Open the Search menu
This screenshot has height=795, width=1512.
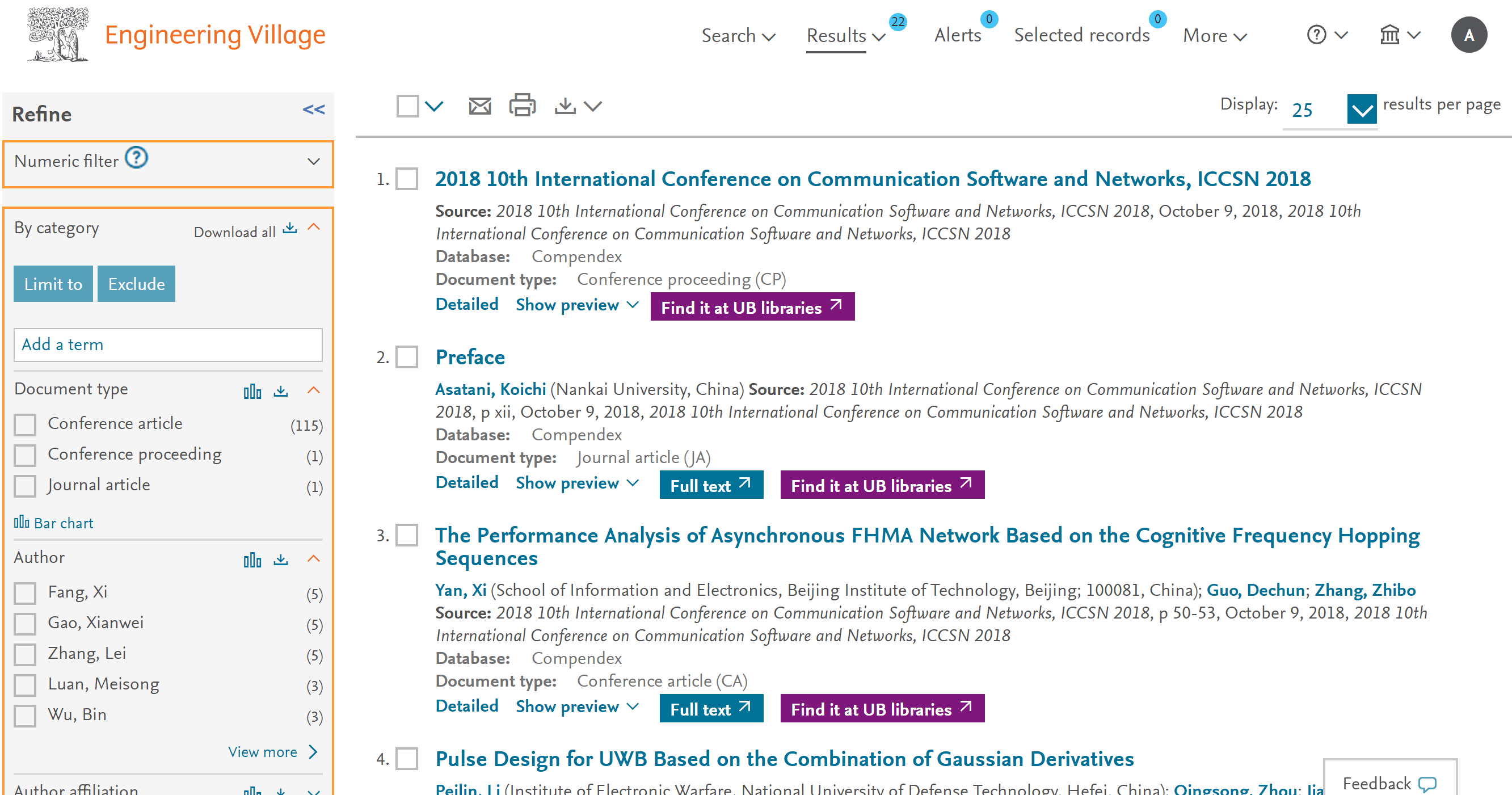coord(738,35)
